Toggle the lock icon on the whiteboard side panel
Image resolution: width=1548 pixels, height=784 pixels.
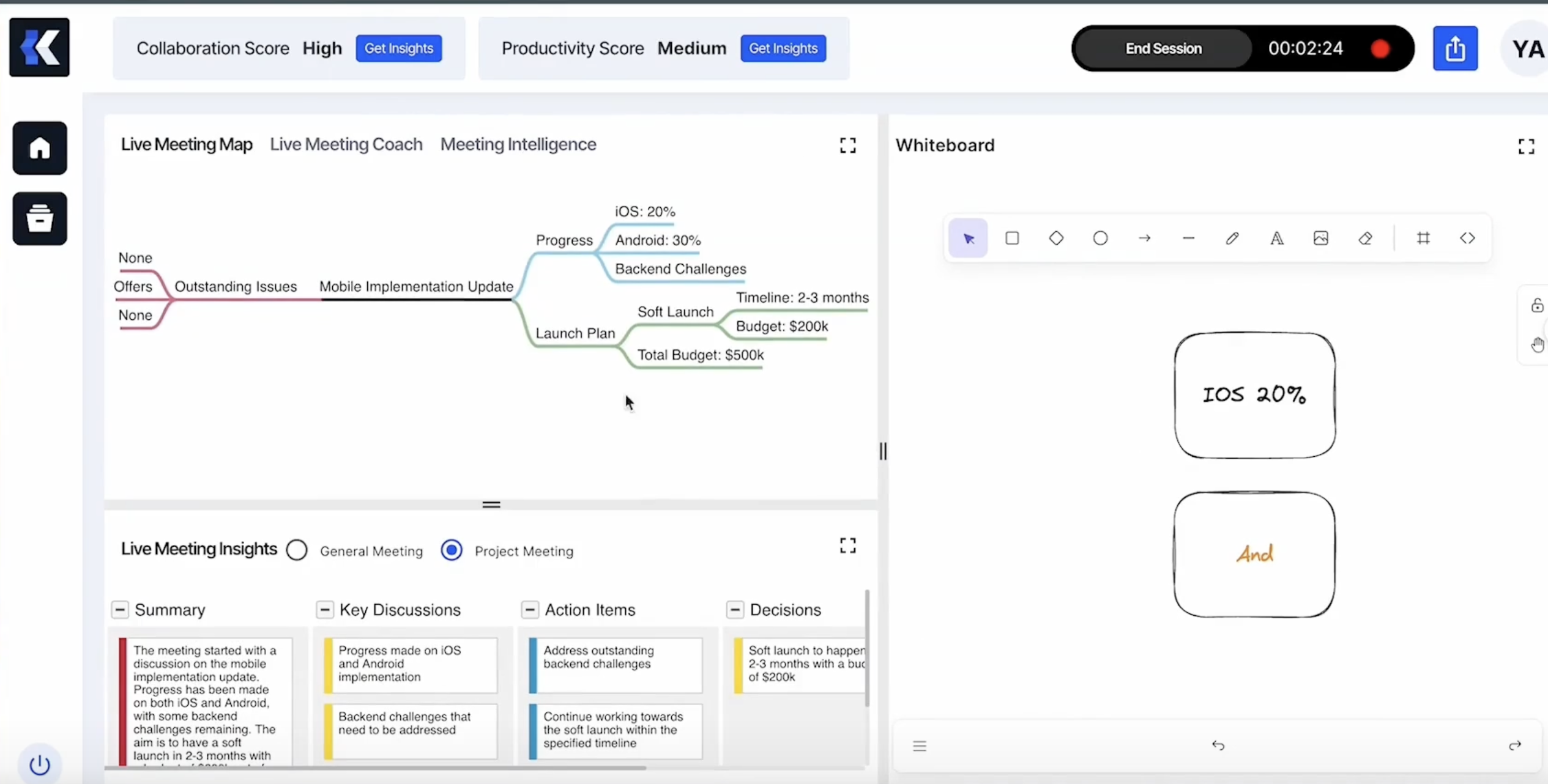tap(1536, 305)
